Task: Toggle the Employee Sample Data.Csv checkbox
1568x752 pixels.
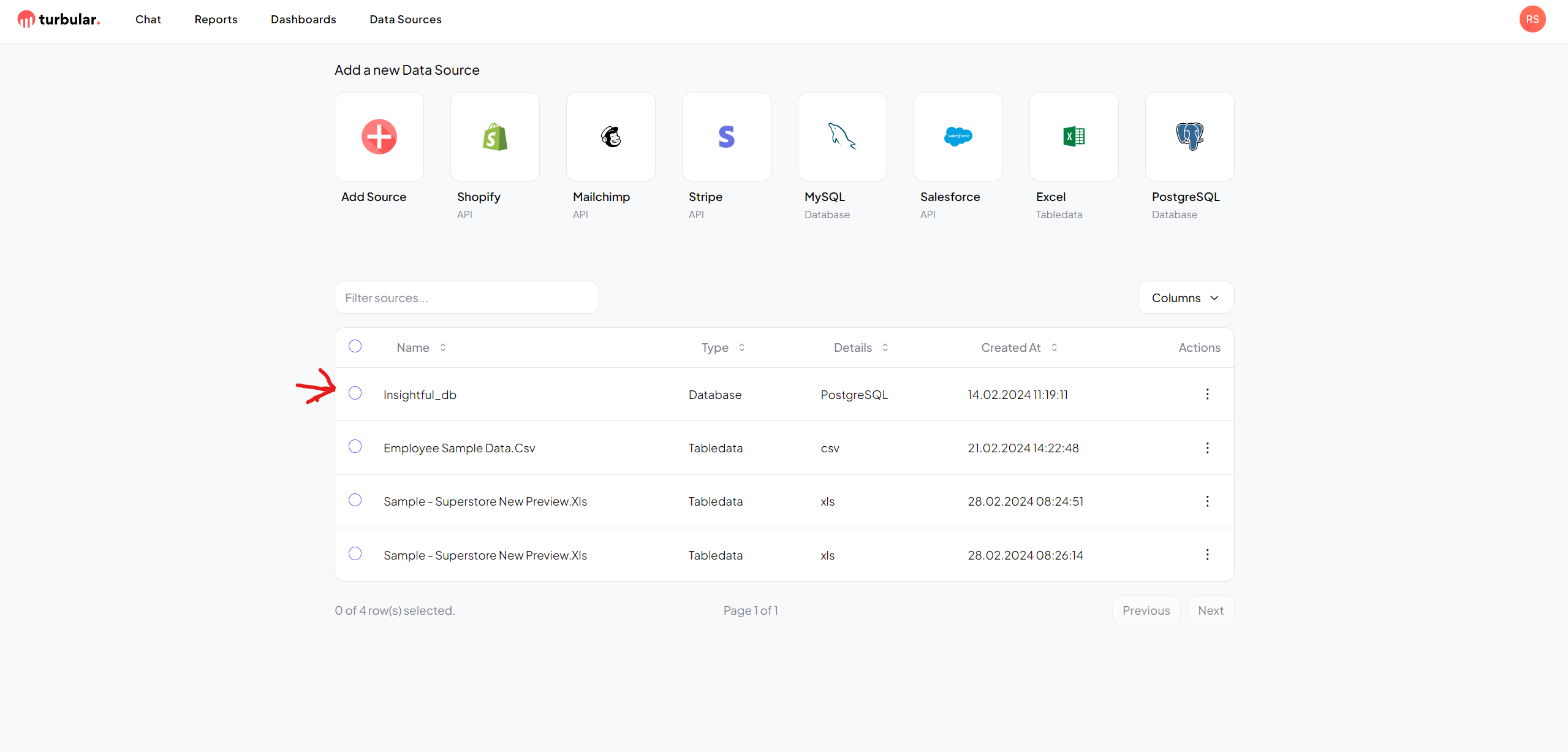Action: point(356,447)
